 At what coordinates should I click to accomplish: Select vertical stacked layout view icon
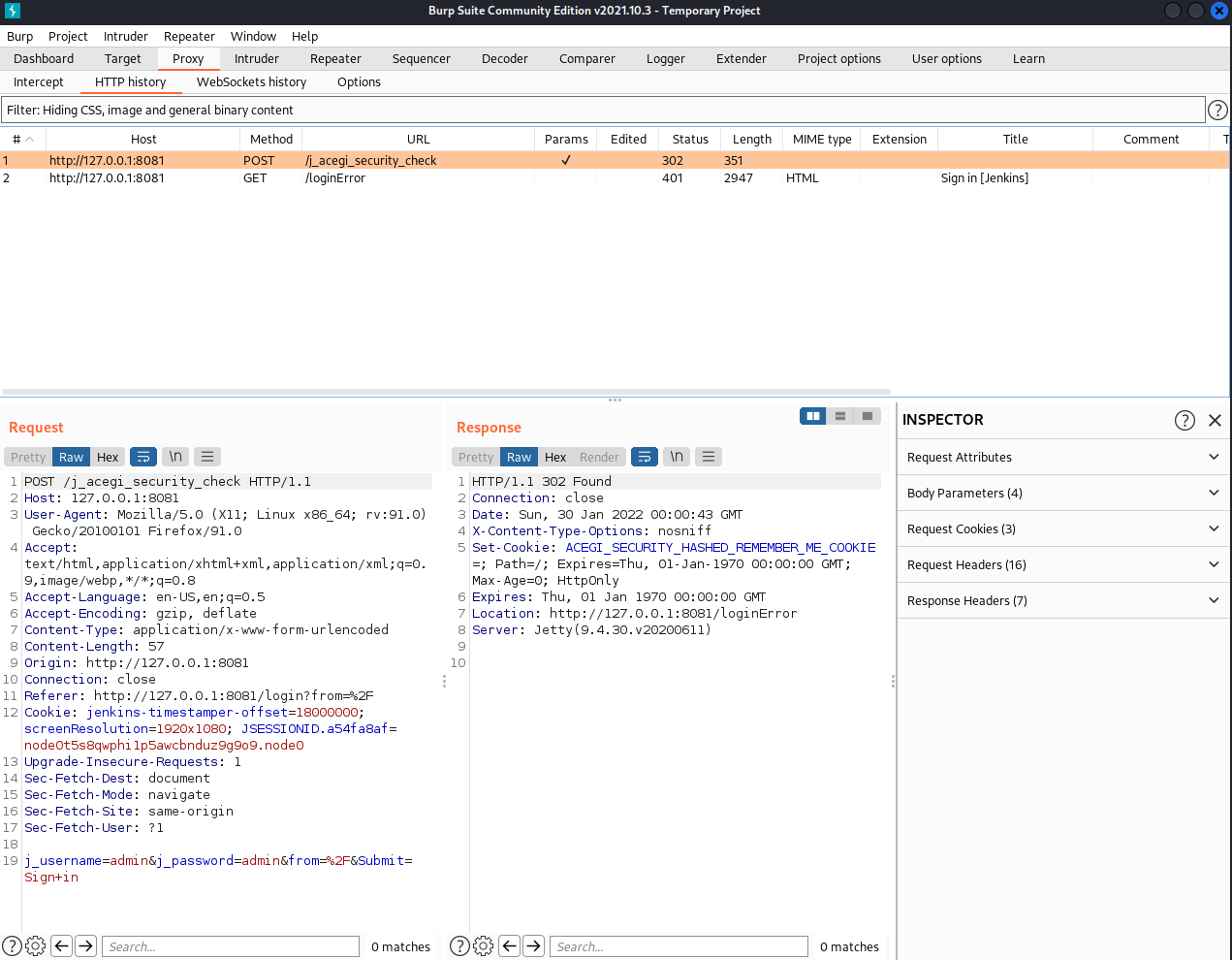[x=840, y=416]
